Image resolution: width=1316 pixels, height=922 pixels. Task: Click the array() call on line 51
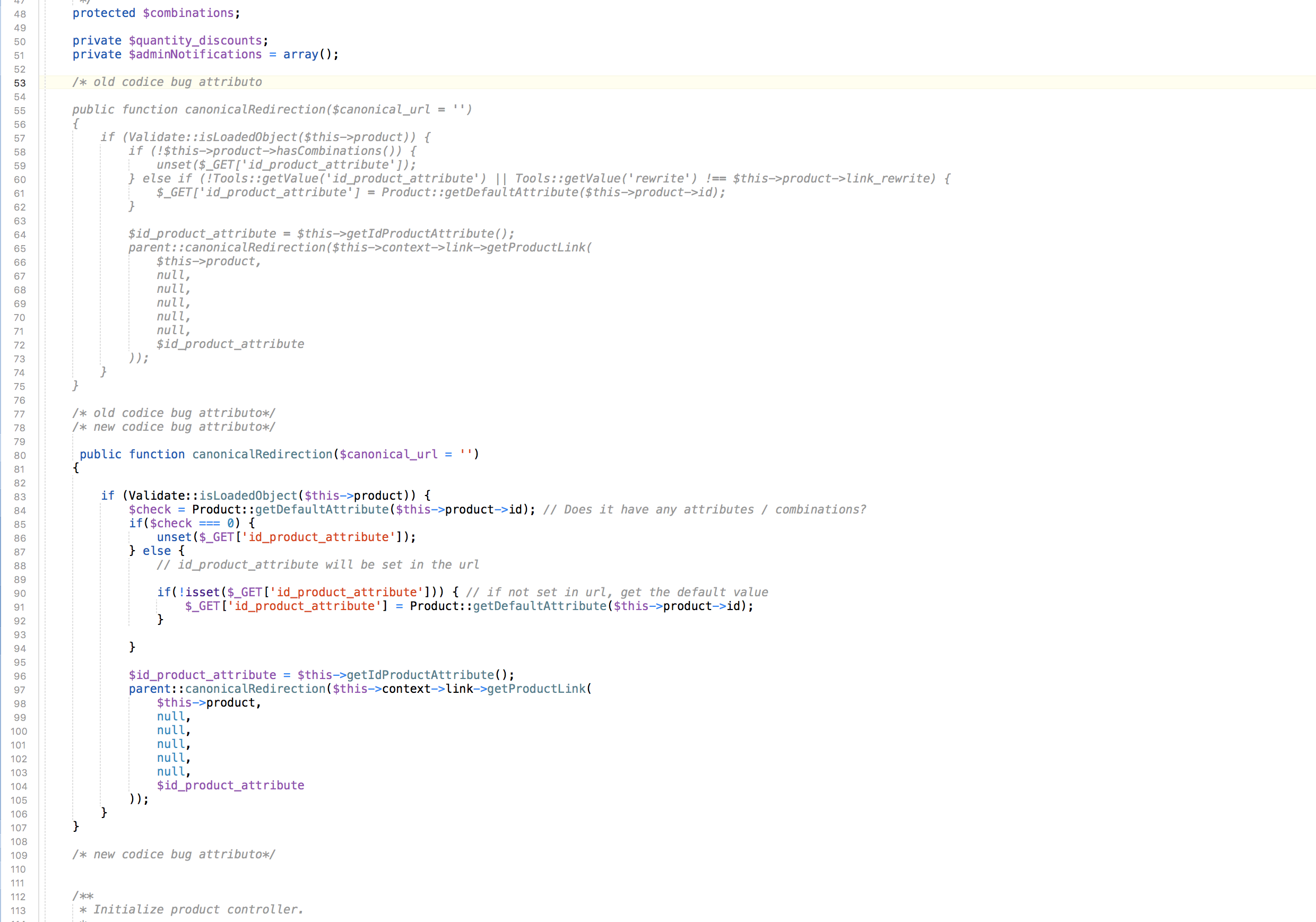[307, 55]
